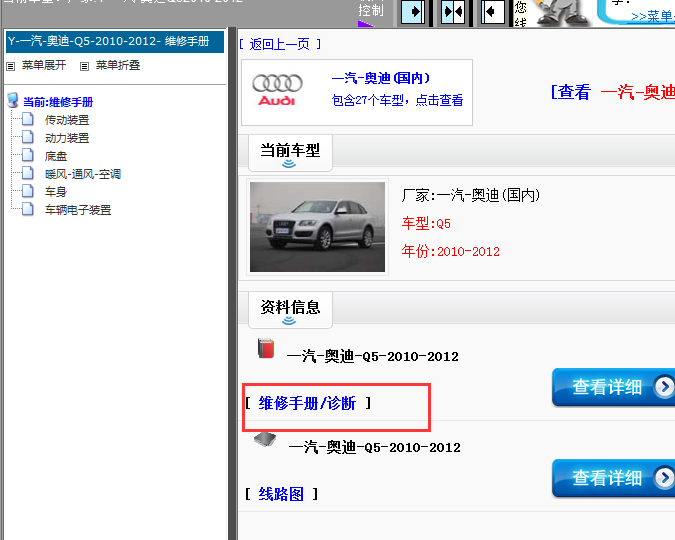Click the 控制 label in the header
This screenshot has height=540, width=675.
[x=371, y=10]
